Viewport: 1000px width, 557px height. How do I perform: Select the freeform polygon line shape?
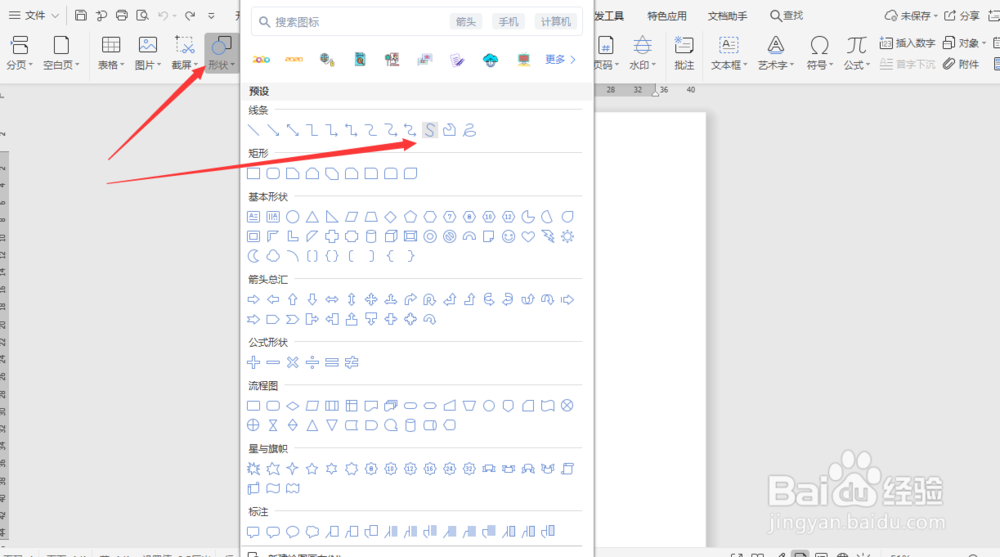[450, 130]
